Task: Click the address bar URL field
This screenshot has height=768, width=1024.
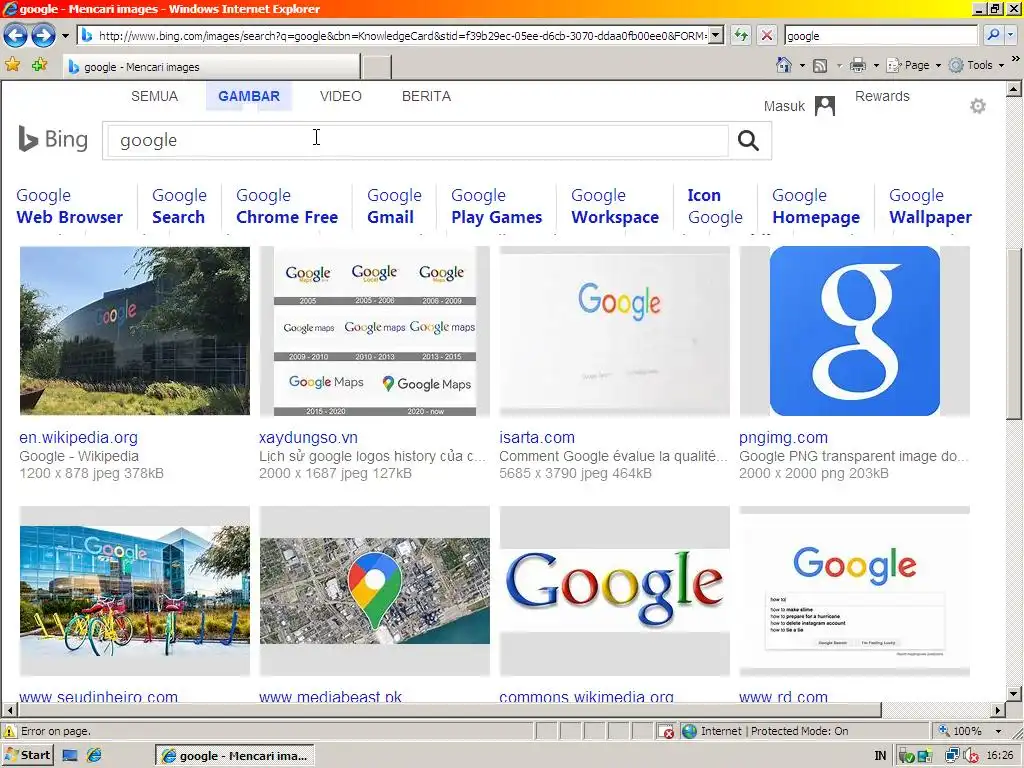Action: [393, 36]
